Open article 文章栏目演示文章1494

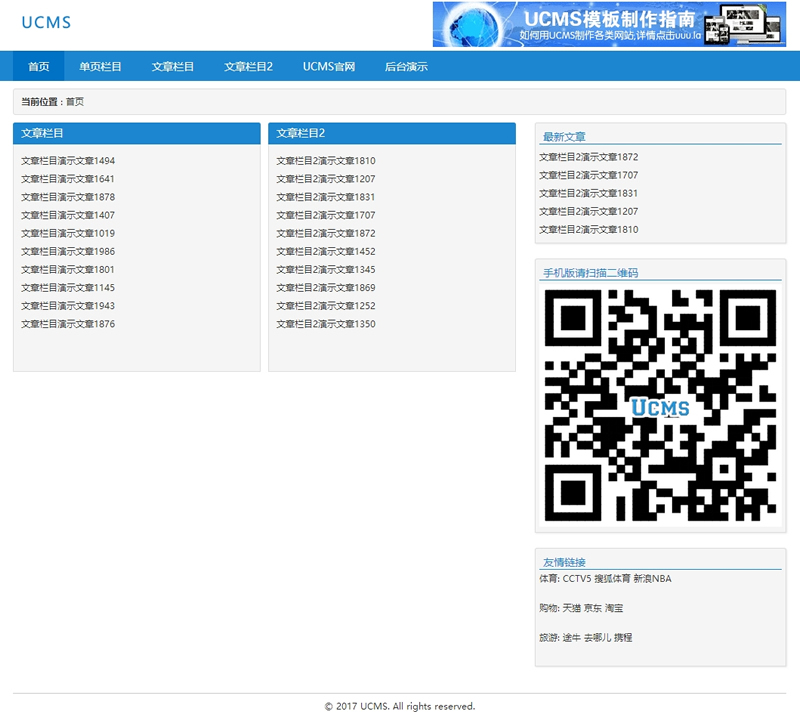click(68, 161)
